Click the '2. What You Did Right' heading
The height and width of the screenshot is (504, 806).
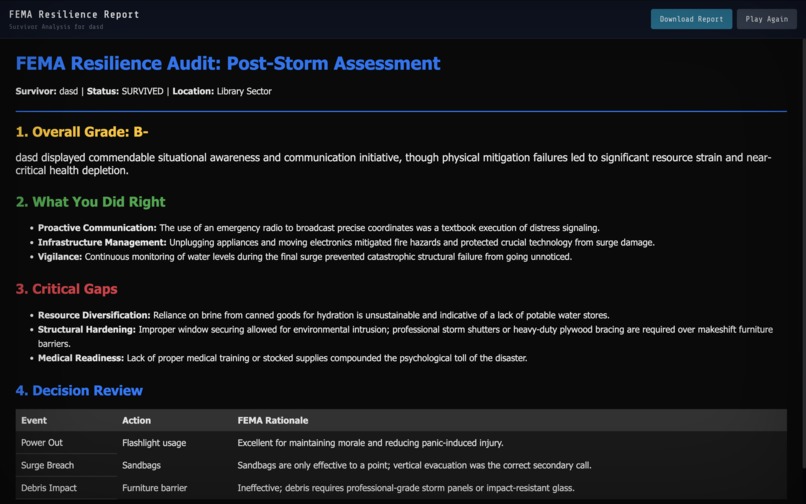click(90, 202)
